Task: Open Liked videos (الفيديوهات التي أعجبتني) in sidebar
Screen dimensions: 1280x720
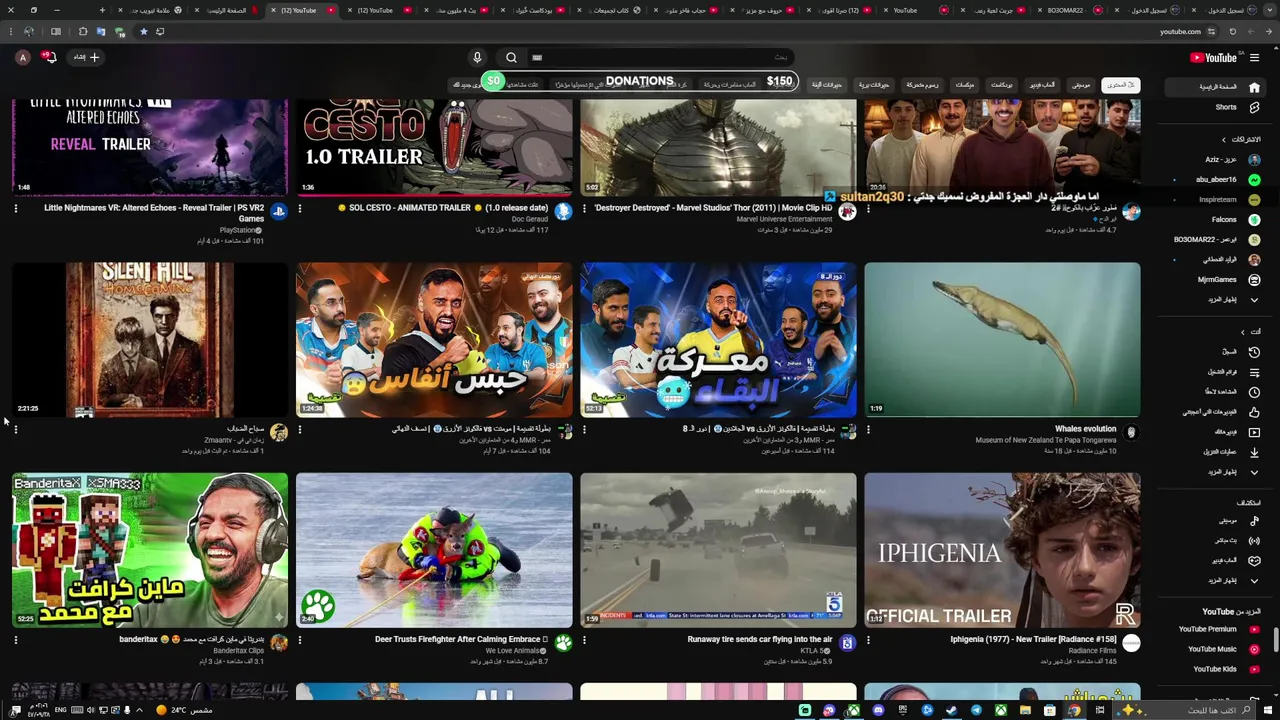Action: coord(1215,412)
